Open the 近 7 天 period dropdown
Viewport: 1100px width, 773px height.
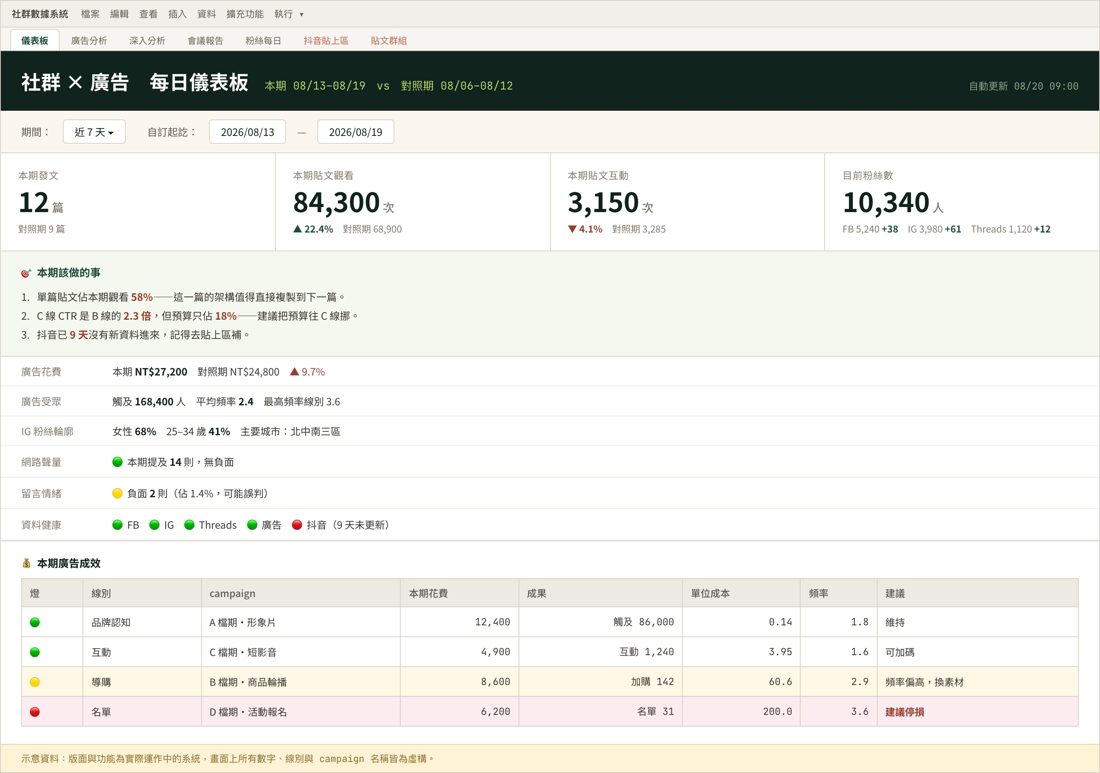tap(94, 132)
